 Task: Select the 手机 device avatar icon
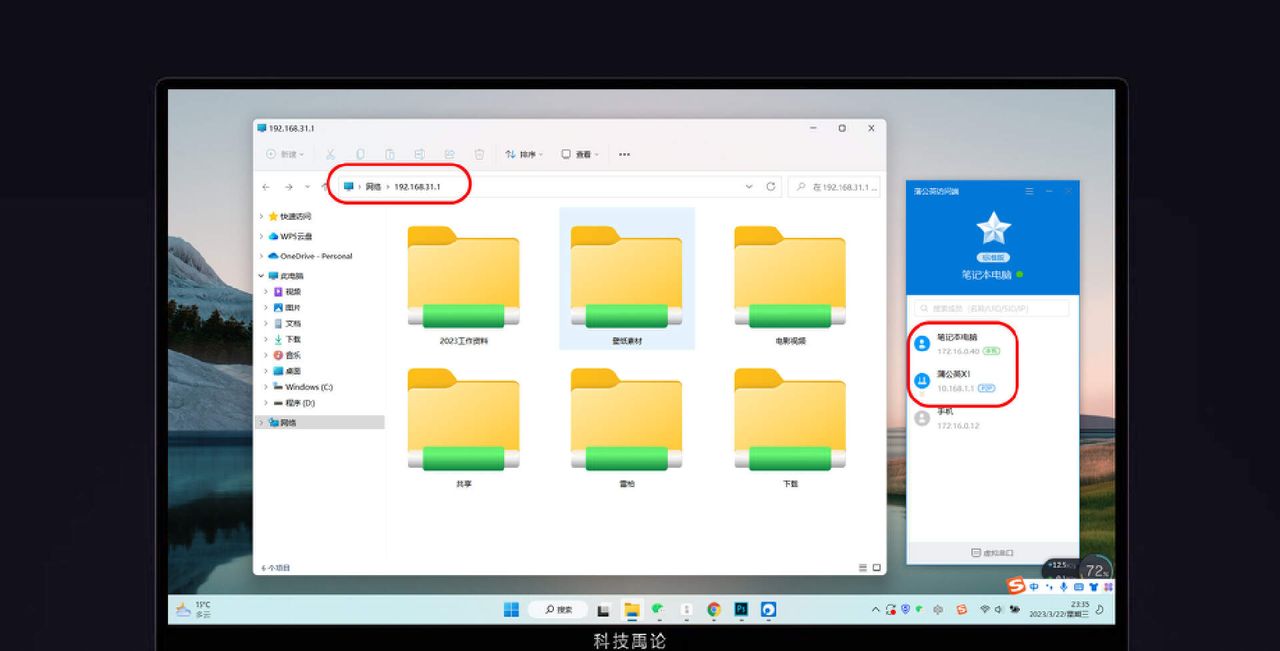(922, 418)
